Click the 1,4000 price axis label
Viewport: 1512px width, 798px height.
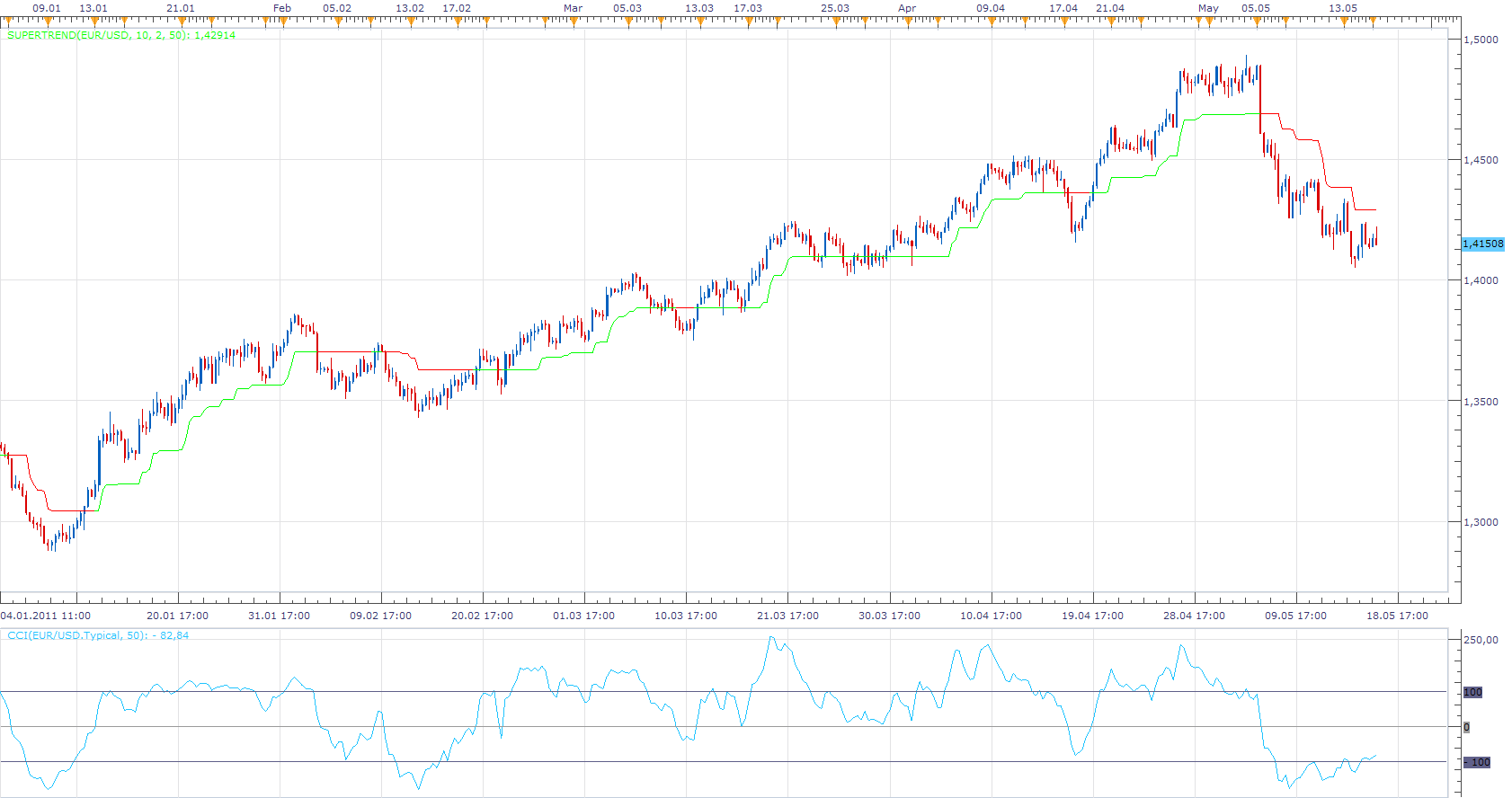(x=1481, y=280)
